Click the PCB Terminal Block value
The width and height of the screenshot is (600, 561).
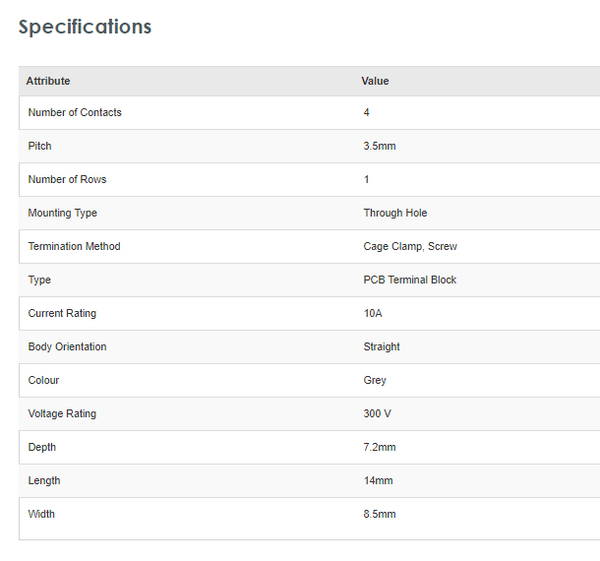410,280
